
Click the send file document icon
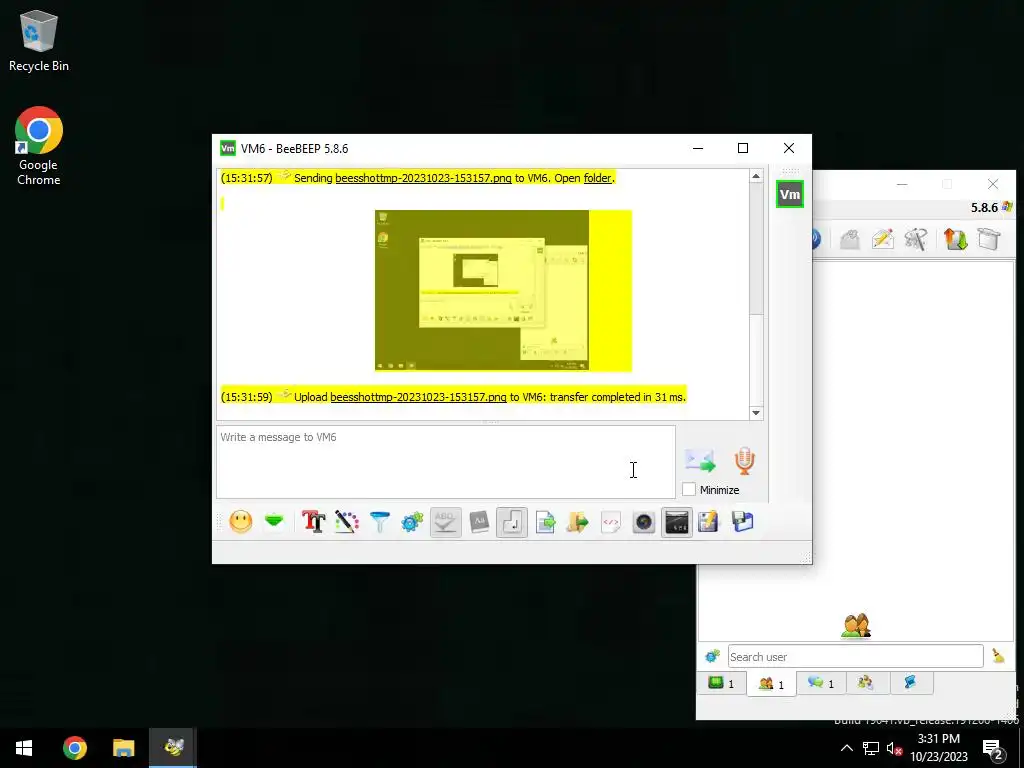coord(545,522)
